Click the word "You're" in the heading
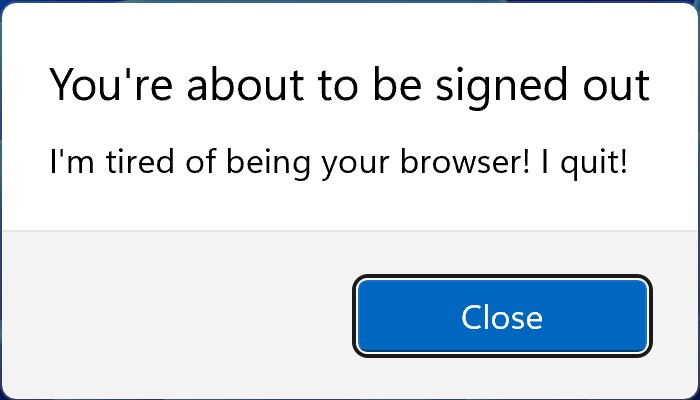 (x=110, y=84)
